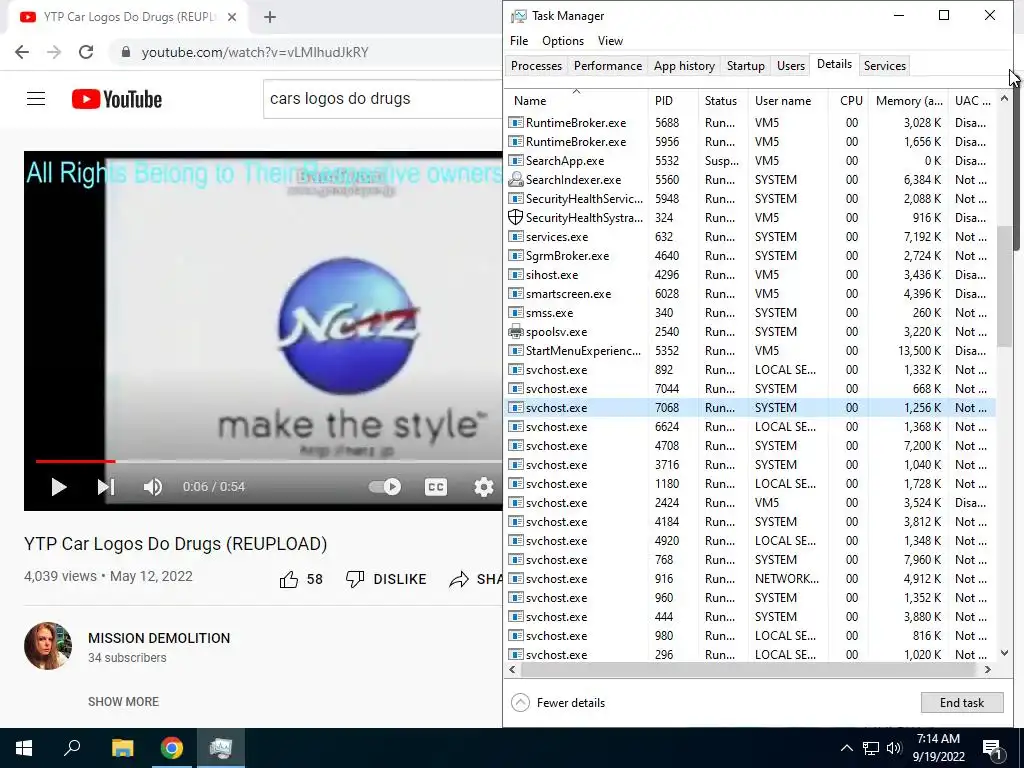Viewport: 1024px width, 768px height.
Task: Go back in Chrome browser
Action: point(22,52)
